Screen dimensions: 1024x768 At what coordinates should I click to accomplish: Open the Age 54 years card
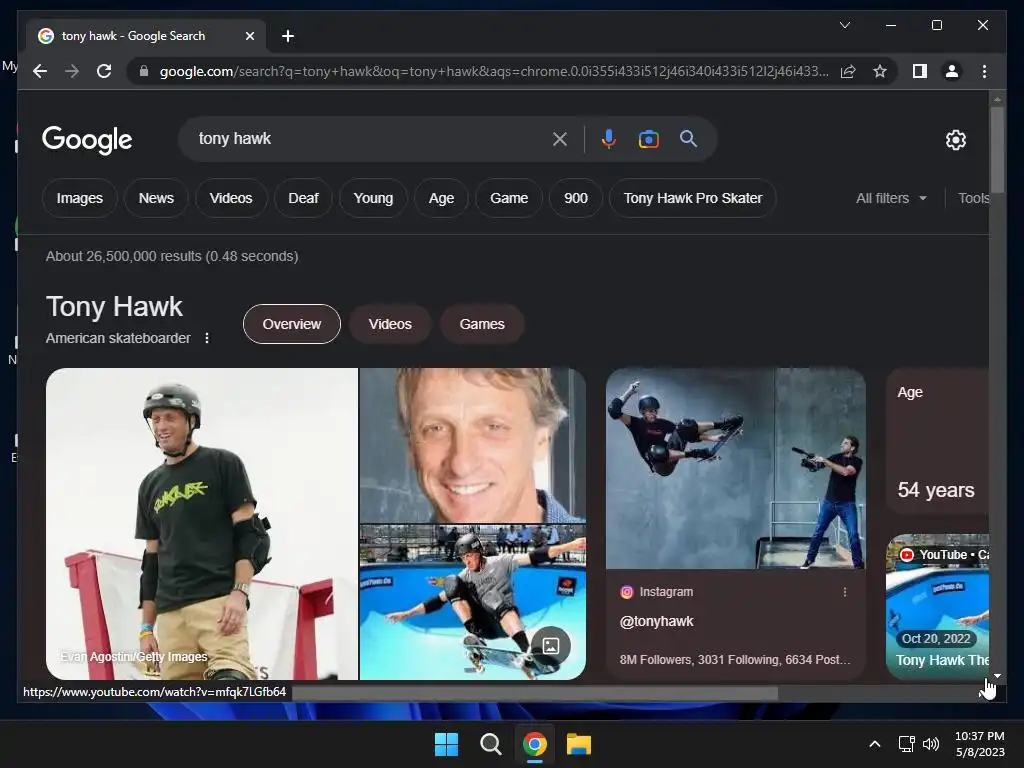[x=937, y=441]
